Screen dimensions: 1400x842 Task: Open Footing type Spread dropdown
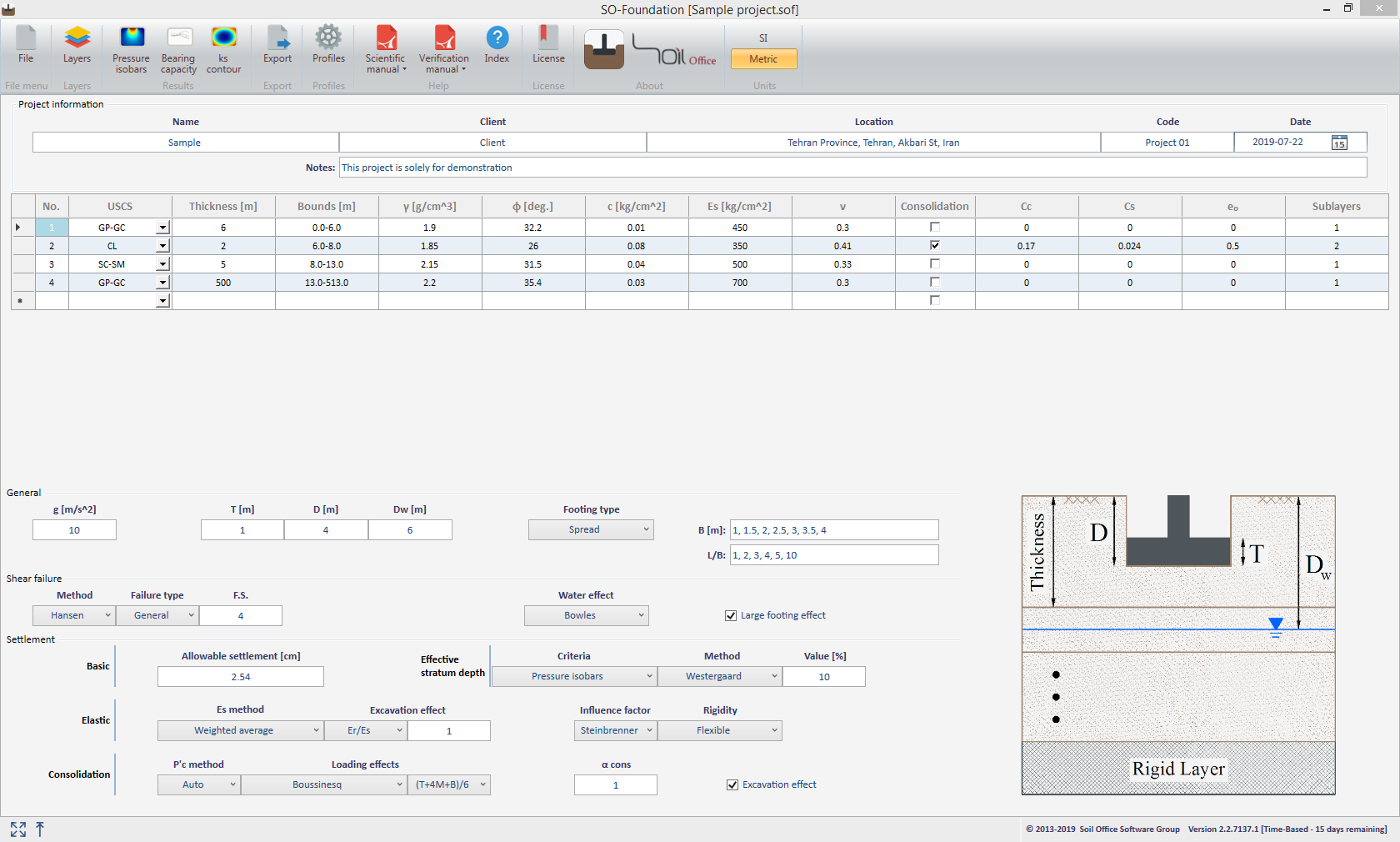(x=591, y=529)
